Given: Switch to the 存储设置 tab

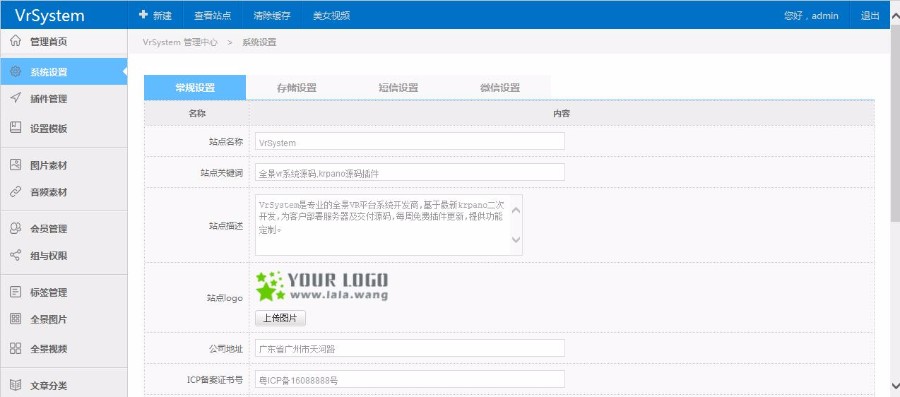Looking at the screenshot, I should tap(297, 88).
